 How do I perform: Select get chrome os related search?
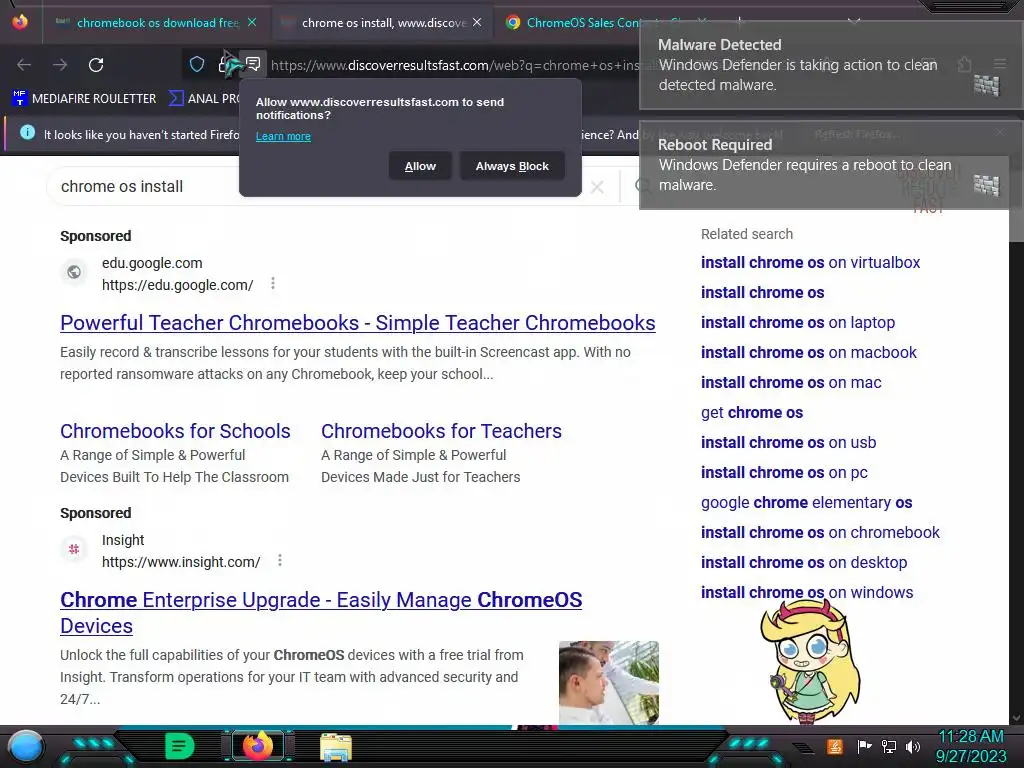(752, 413)
